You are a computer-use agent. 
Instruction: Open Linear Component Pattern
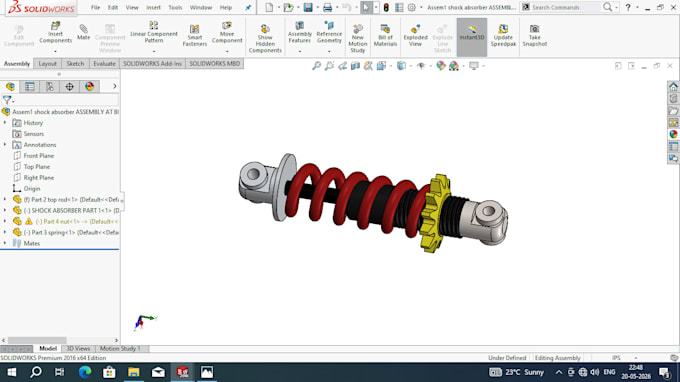[x=154, y=32]
